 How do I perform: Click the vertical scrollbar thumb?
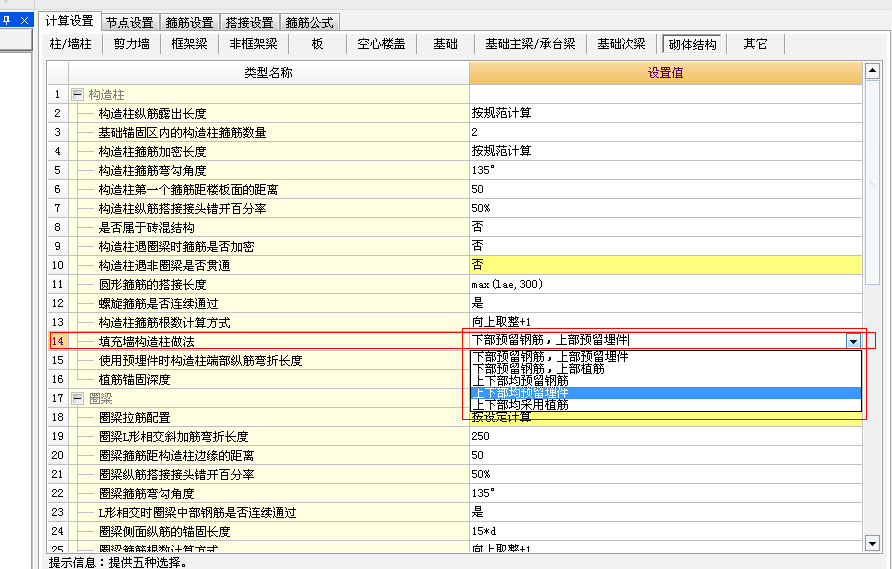pos(872,182)
